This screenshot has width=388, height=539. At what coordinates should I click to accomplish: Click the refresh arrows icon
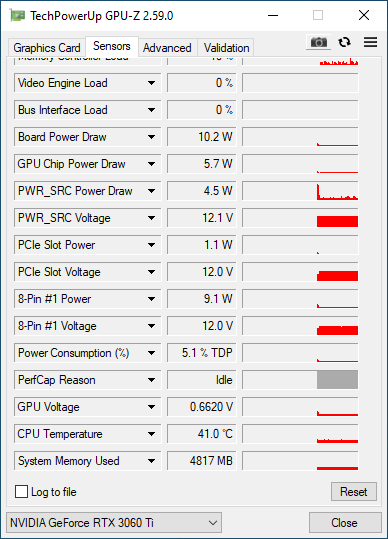pyautogui.click(x=344, y=42)
